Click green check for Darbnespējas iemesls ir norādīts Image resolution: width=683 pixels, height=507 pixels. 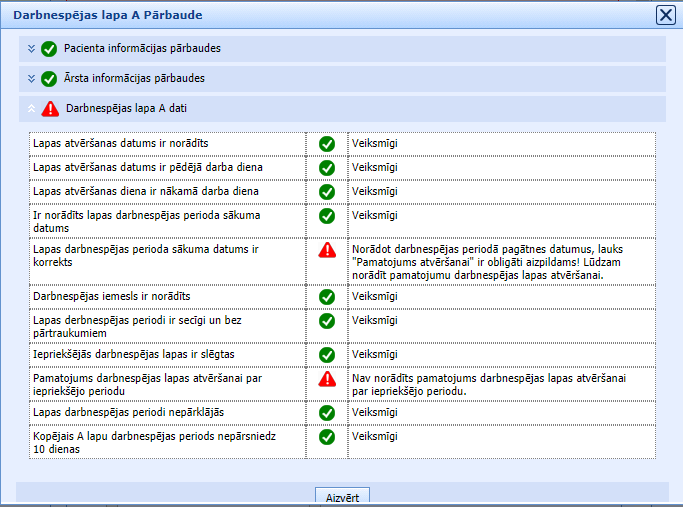(x=326, y=297)
